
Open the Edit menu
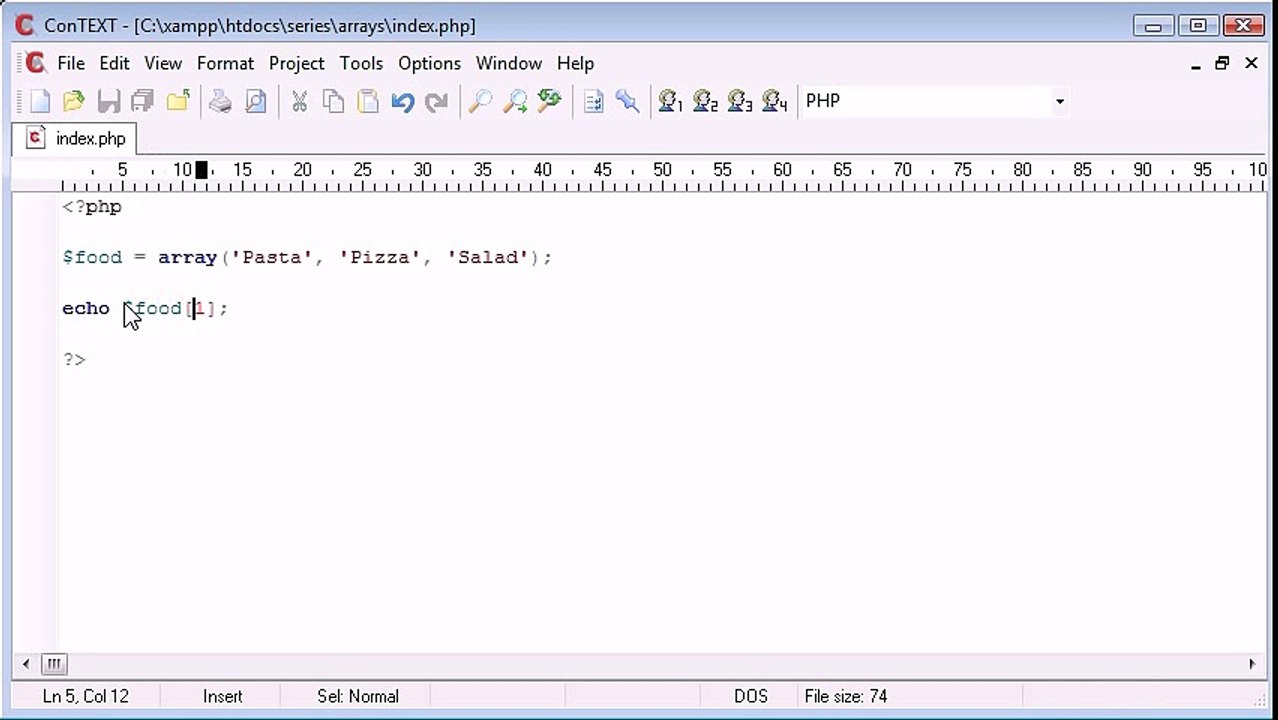[114, 63]
